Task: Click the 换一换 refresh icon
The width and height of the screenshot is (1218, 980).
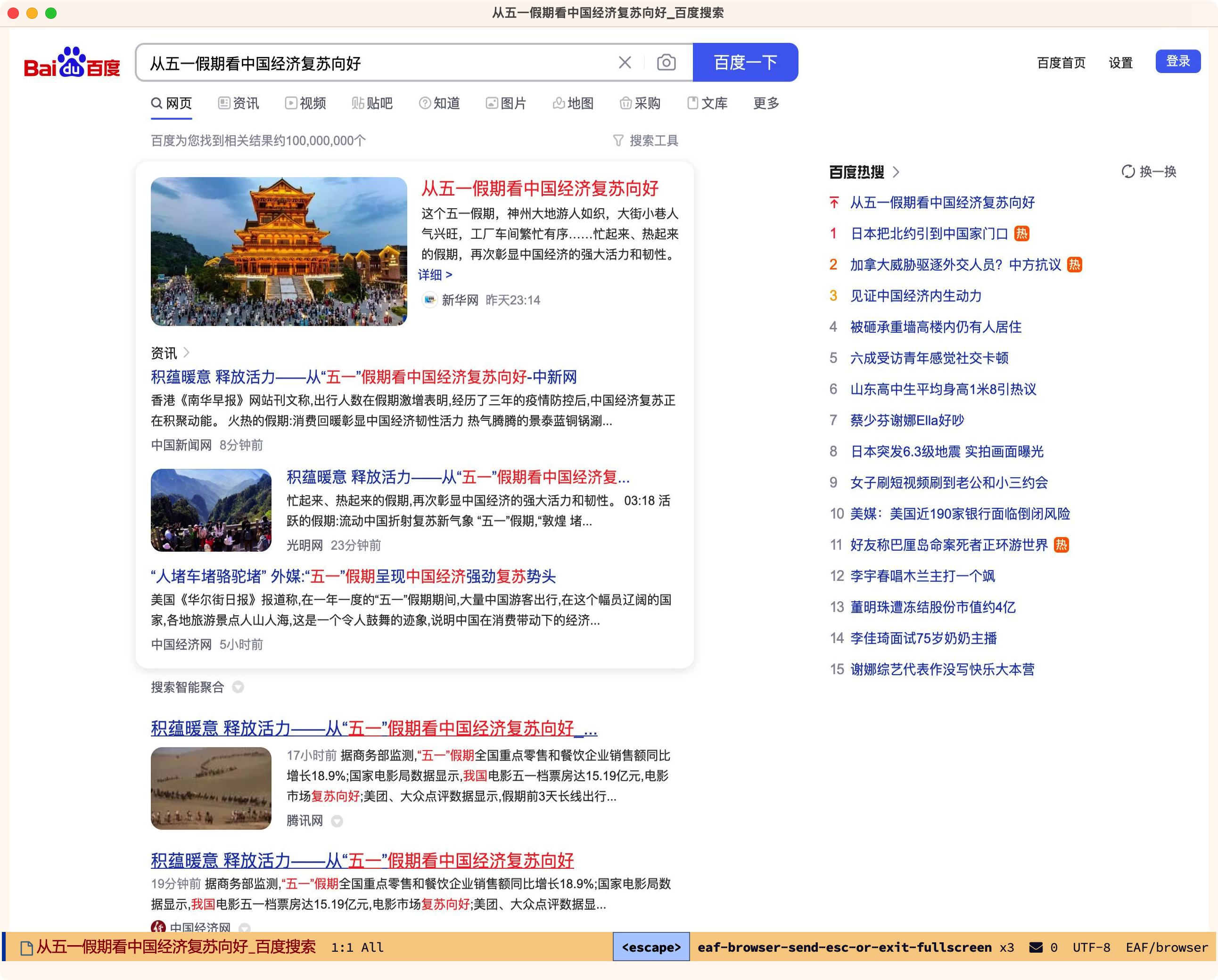Action: point(1127,171)
